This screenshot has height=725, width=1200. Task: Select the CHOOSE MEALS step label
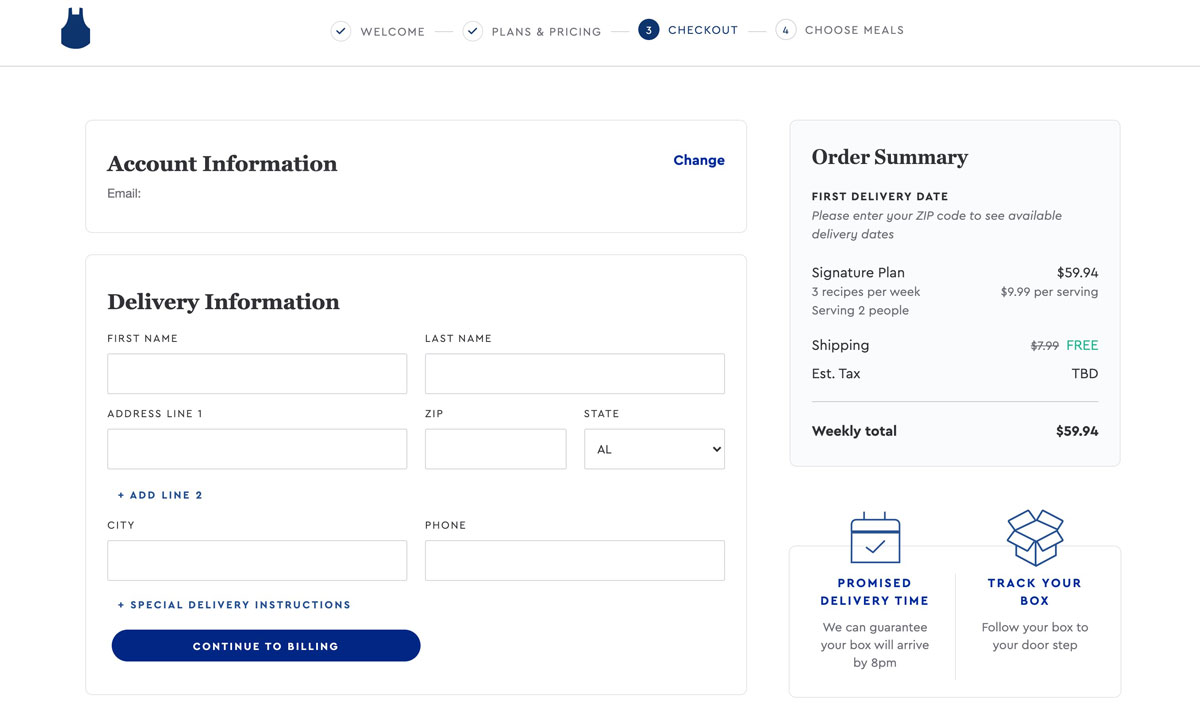coord(854,30)
